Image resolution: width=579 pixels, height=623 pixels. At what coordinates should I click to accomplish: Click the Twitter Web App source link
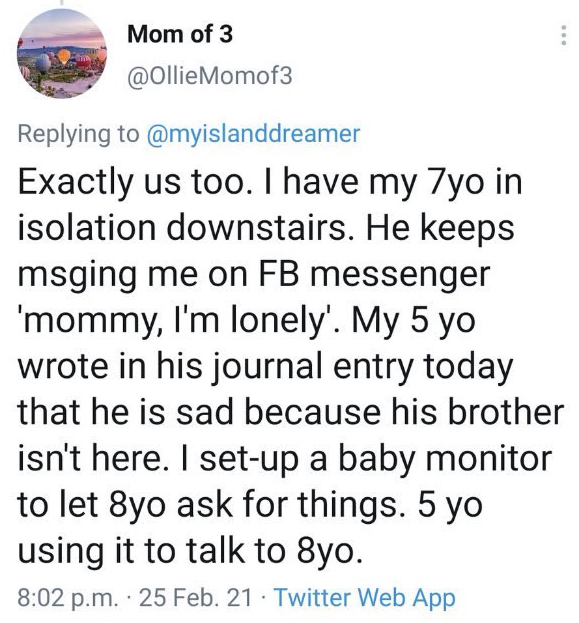[365, 597]
